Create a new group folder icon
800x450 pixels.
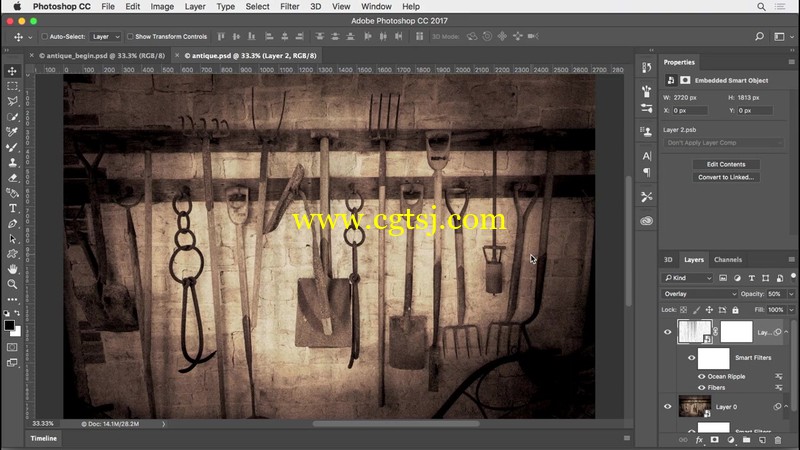(x=746, y=440)
